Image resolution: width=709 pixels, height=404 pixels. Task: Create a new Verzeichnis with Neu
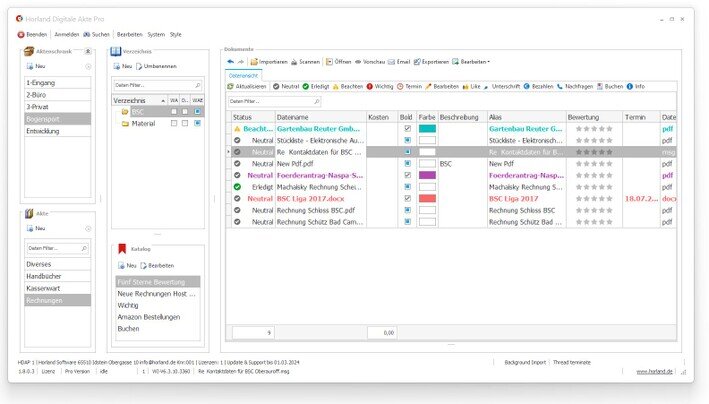click(123, 66)
